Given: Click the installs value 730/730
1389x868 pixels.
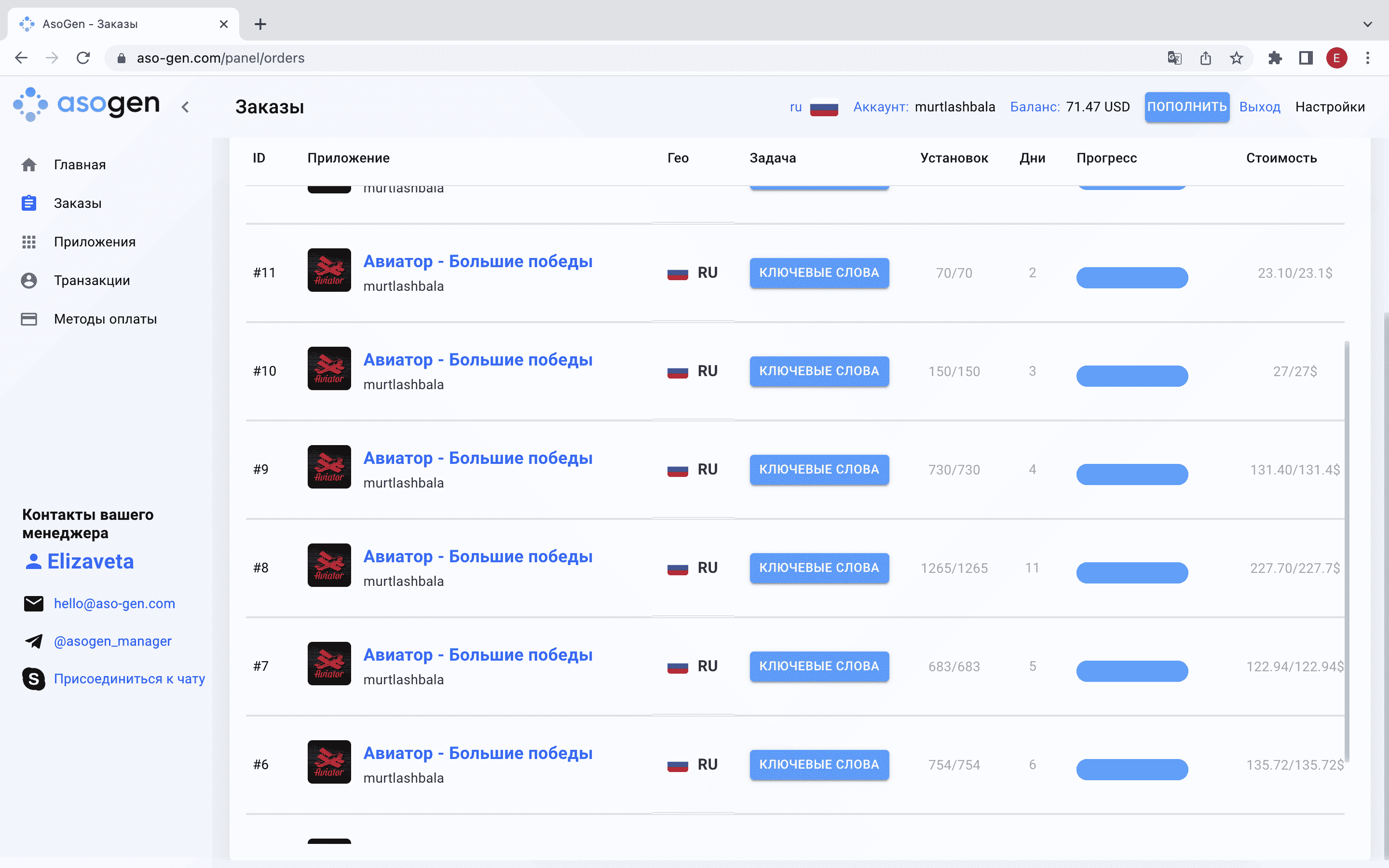Looking at the screenshot, I should (954, 470).
